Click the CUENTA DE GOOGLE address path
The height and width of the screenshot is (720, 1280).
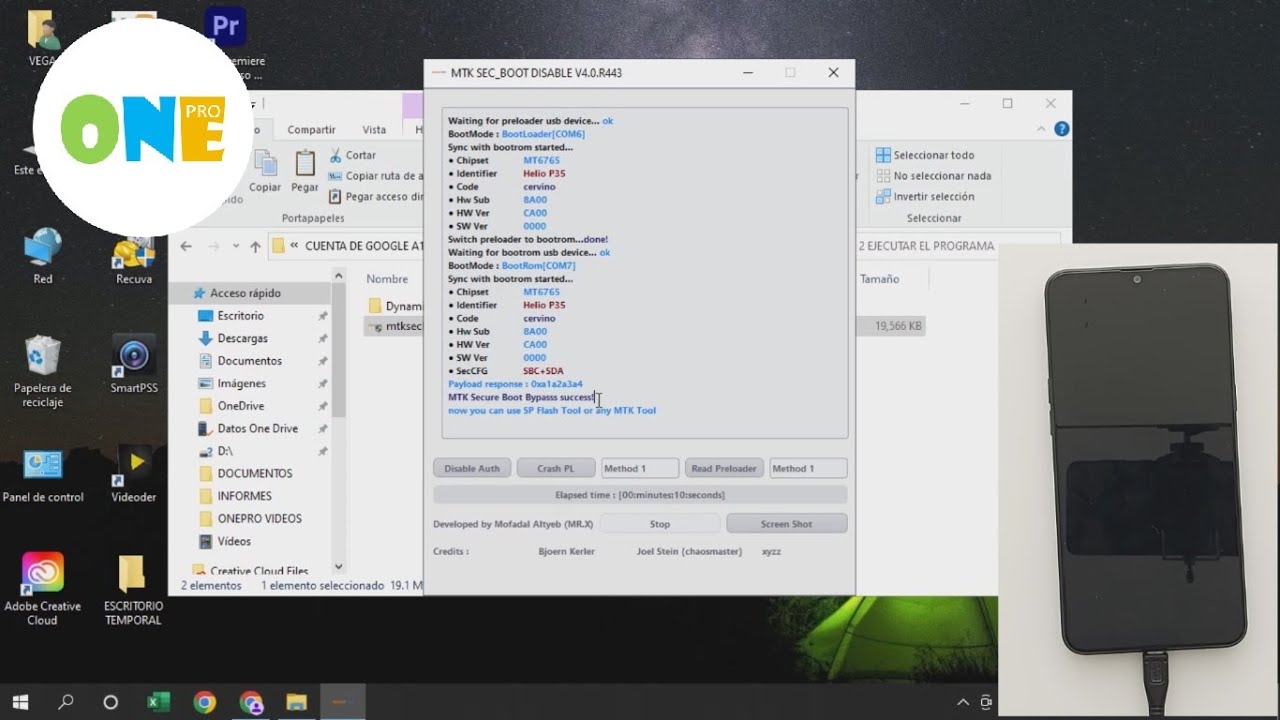coord(364,246)
